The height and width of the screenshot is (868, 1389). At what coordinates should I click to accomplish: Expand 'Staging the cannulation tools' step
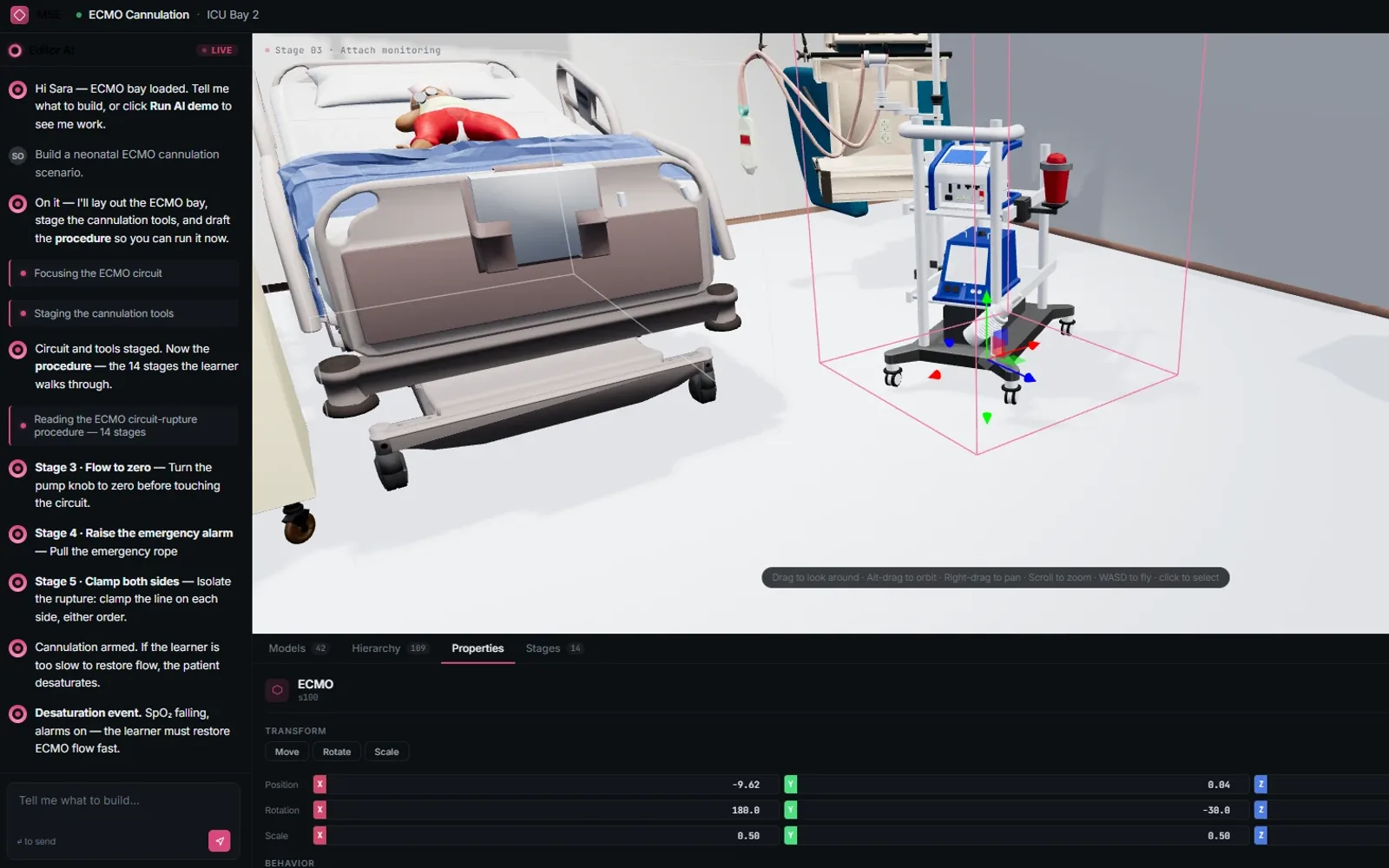coord(123,313)
